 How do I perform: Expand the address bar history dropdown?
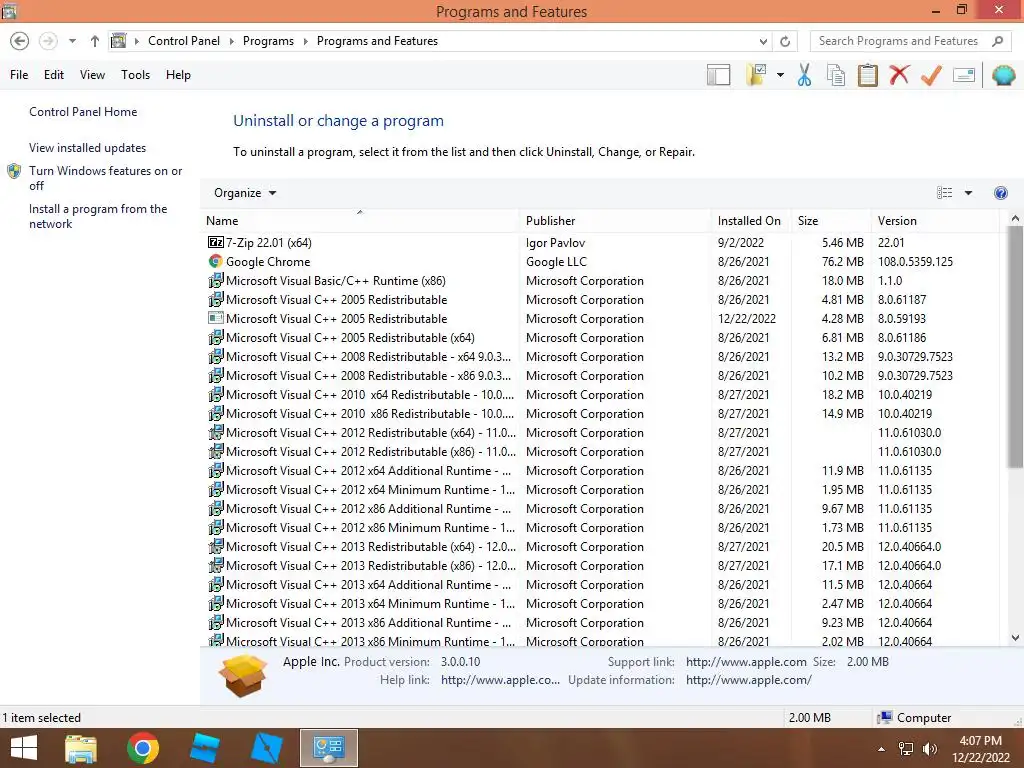tap(763, 41)
